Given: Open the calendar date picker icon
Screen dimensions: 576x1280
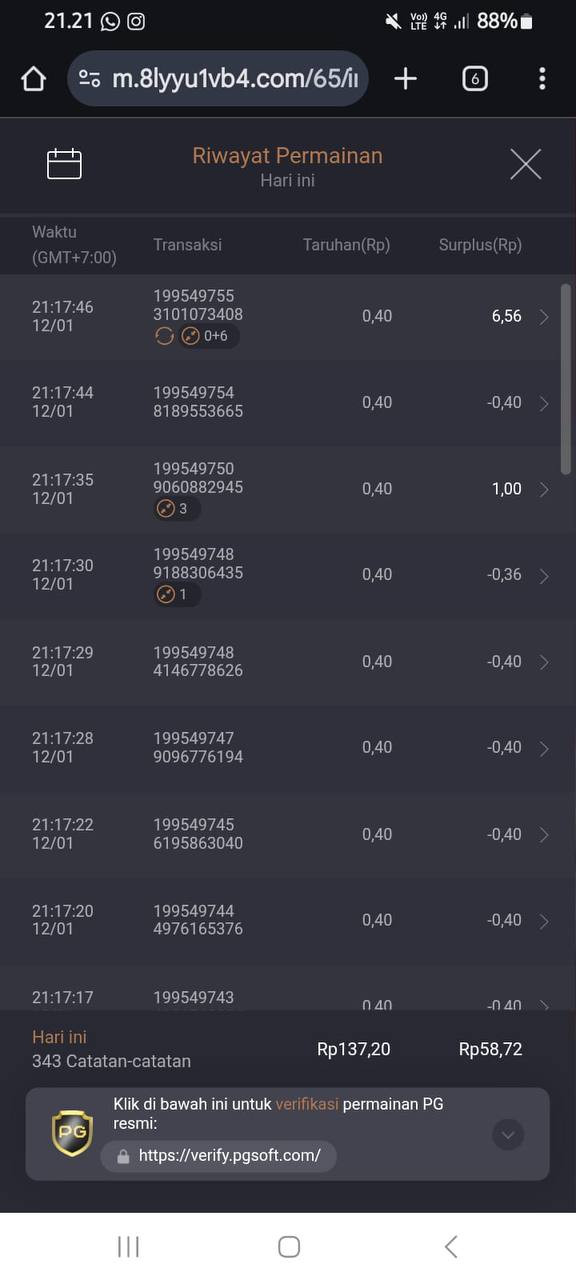Looking at the screenshot, I should 64,164.
